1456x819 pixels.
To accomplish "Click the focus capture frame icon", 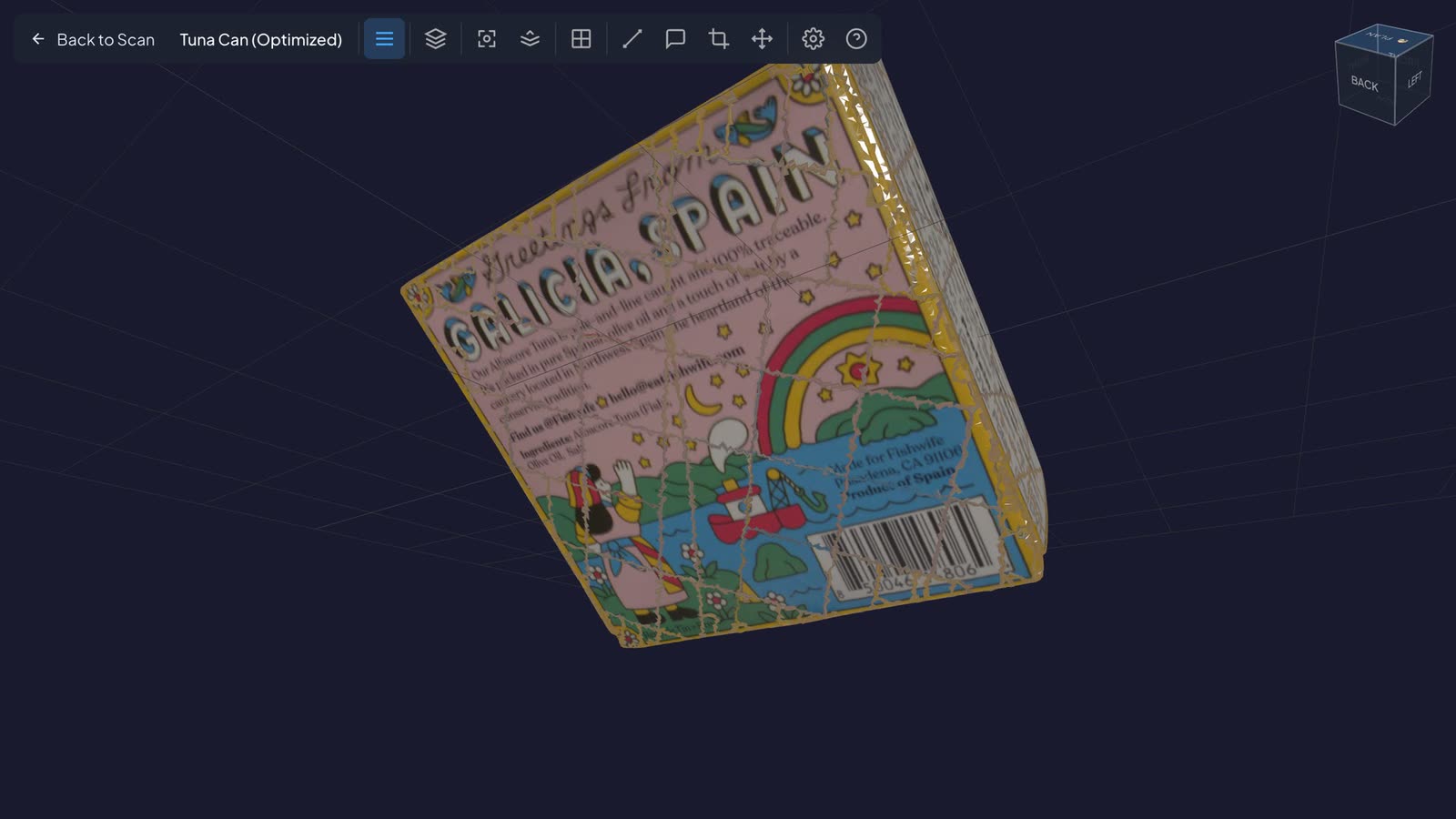I will (487, 39).
